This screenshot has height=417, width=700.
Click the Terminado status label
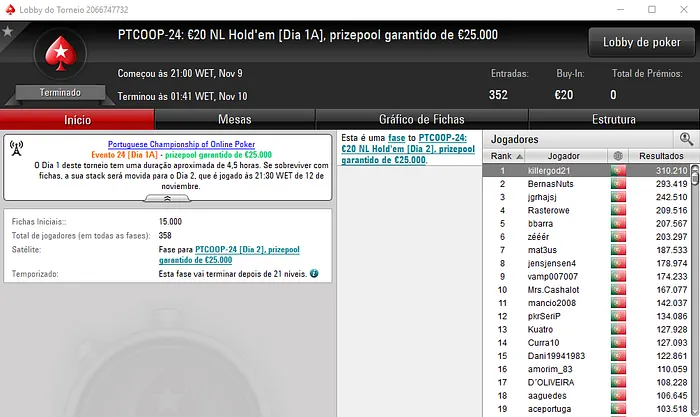pos(60,92)
